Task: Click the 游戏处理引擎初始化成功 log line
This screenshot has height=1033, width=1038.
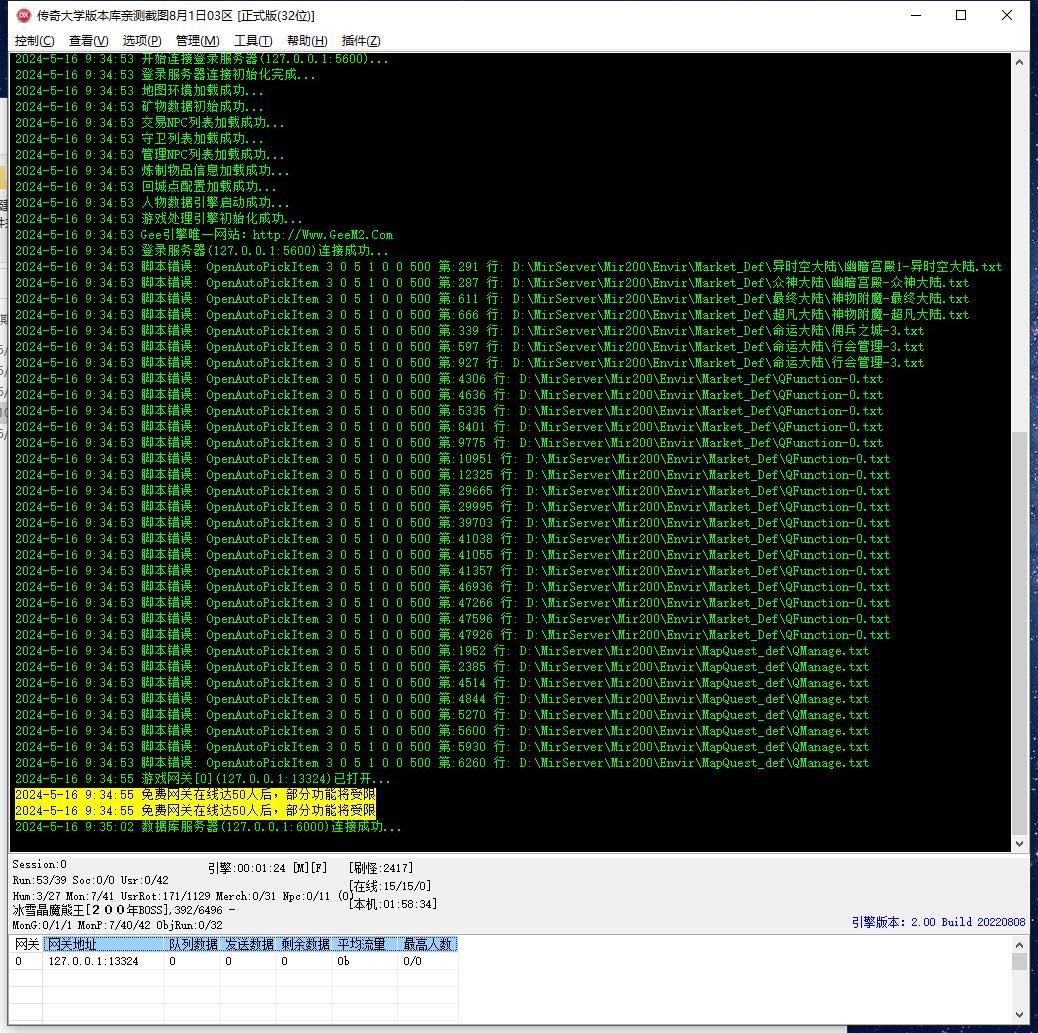Action: click(x=159, y=219)
